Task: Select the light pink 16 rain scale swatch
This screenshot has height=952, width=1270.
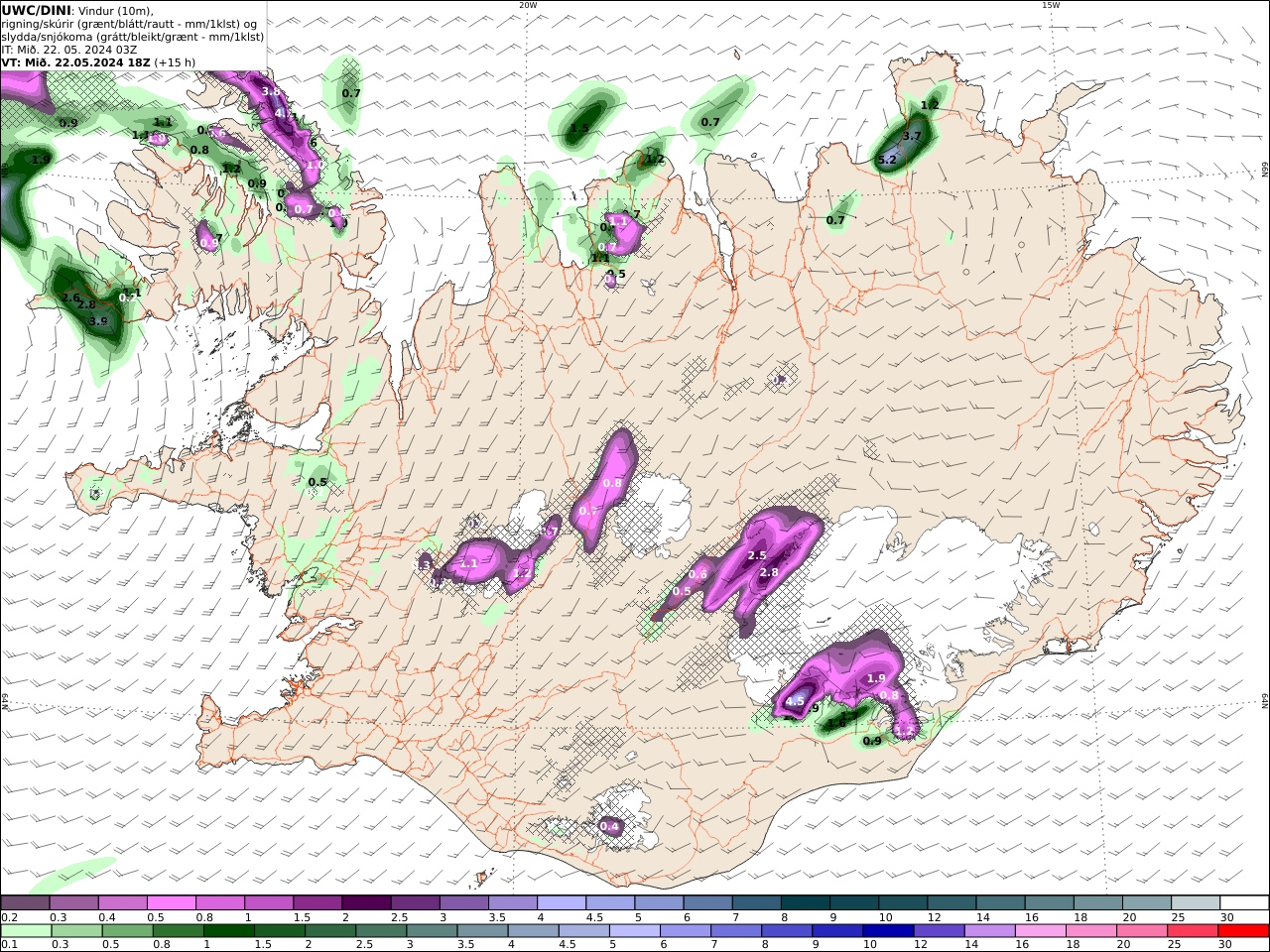Action: click(1041, 931)
